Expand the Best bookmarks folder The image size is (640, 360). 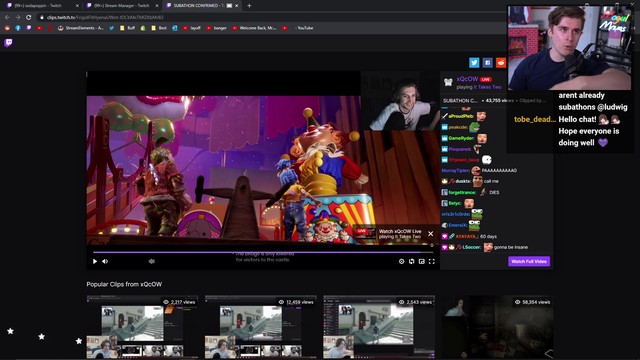(159, 28)
